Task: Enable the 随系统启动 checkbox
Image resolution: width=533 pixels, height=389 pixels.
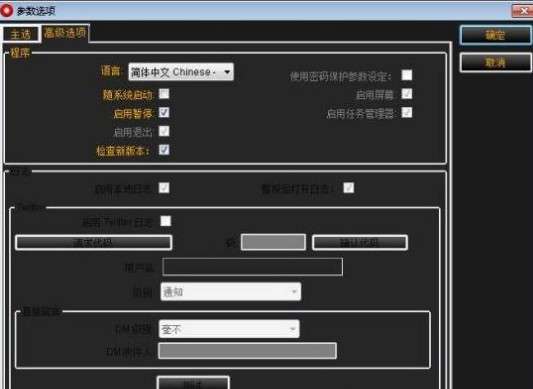Action: pos(164,94)
